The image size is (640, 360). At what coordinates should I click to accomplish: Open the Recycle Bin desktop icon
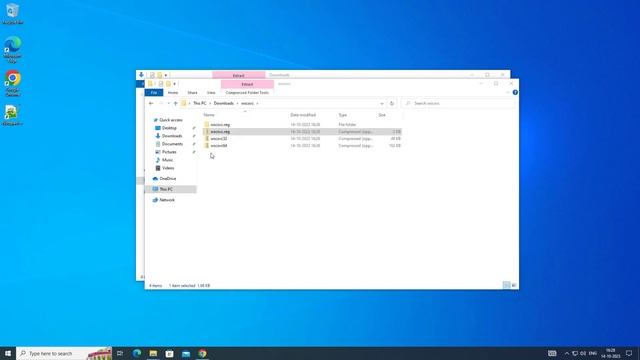point(12,13)
